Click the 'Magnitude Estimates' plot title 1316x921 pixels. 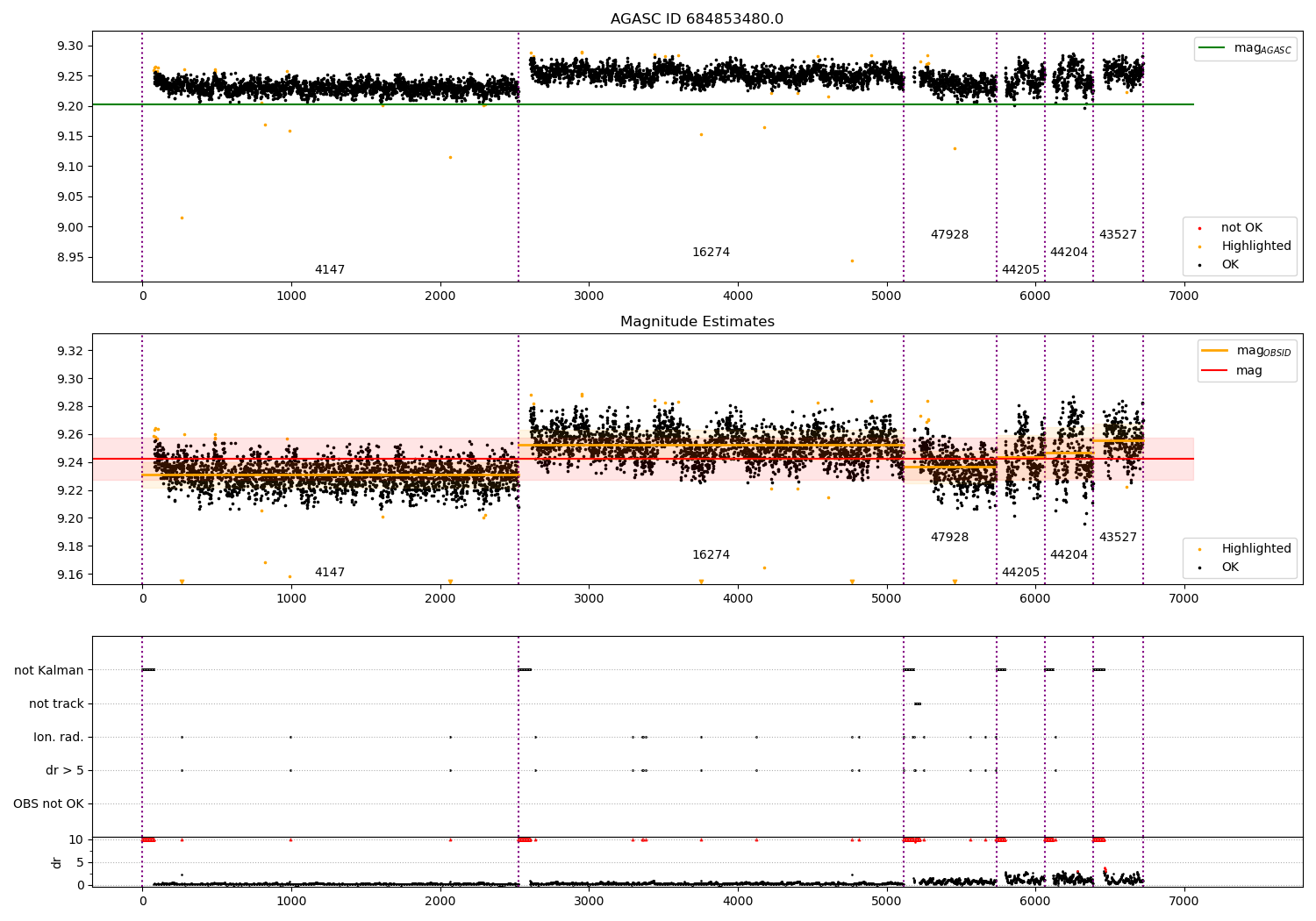697,322
